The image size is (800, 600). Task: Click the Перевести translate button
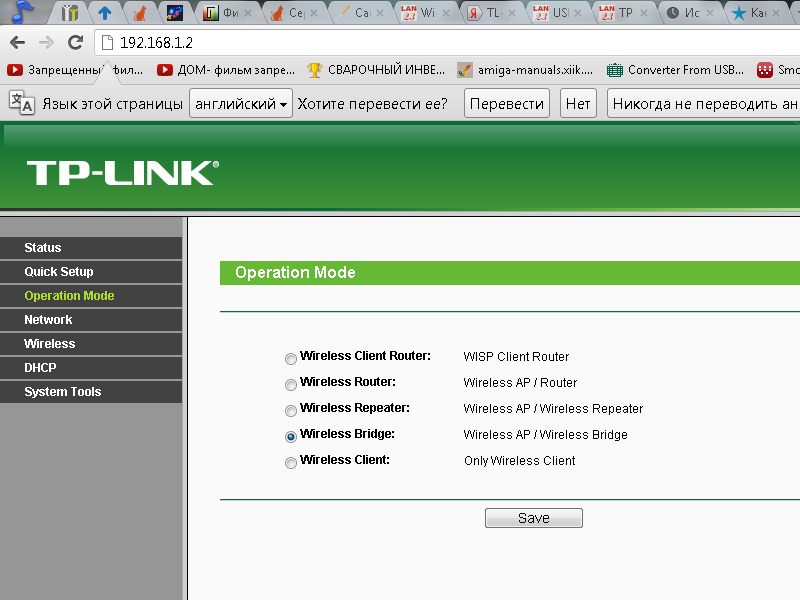pos(507,104)
